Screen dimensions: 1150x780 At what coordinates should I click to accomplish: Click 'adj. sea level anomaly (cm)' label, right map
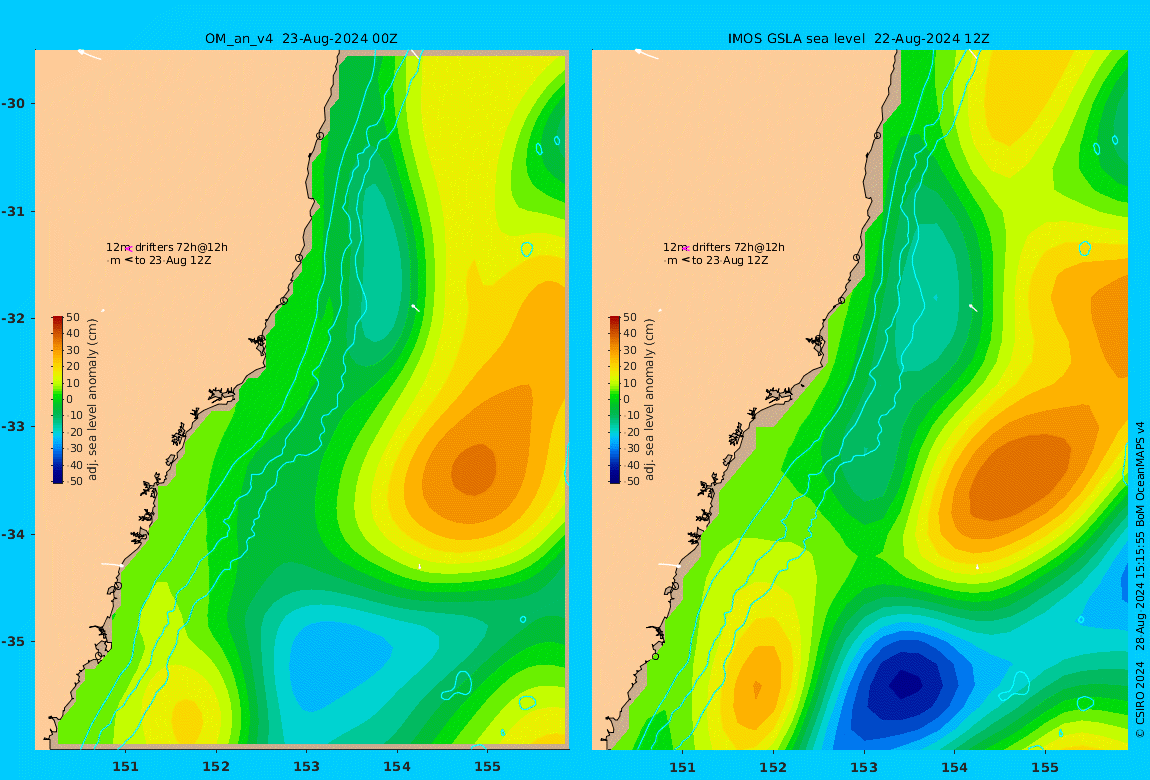pyautogui.click(x=649, y=400)
